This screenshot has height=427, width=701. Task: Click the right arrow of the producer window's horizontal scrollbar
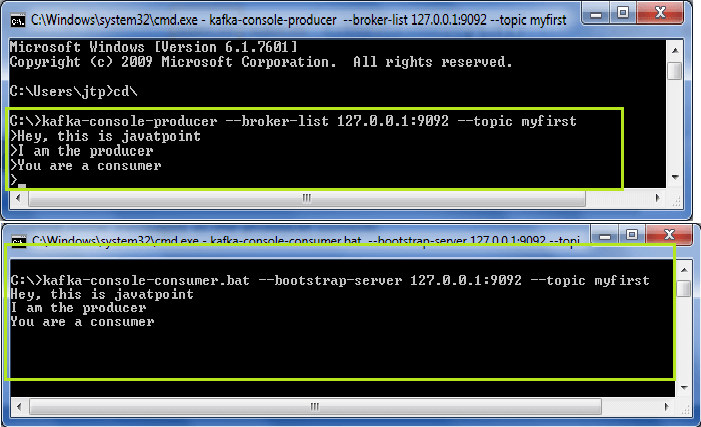click(x=660, y=198)
